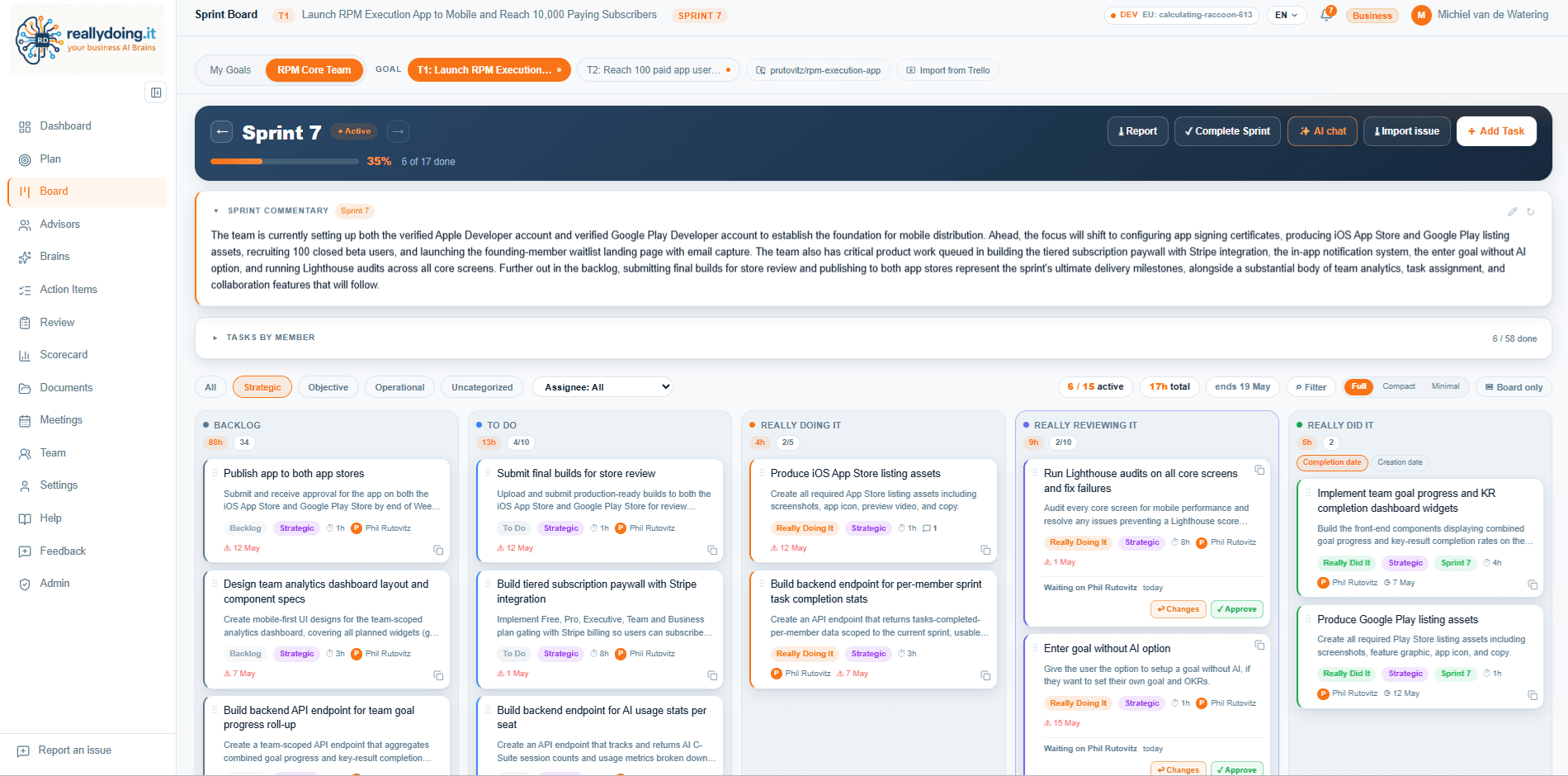Screen dimensions: 1568x776
Task: Open the Assignee dropdown
Action: [x=603, y=387]
